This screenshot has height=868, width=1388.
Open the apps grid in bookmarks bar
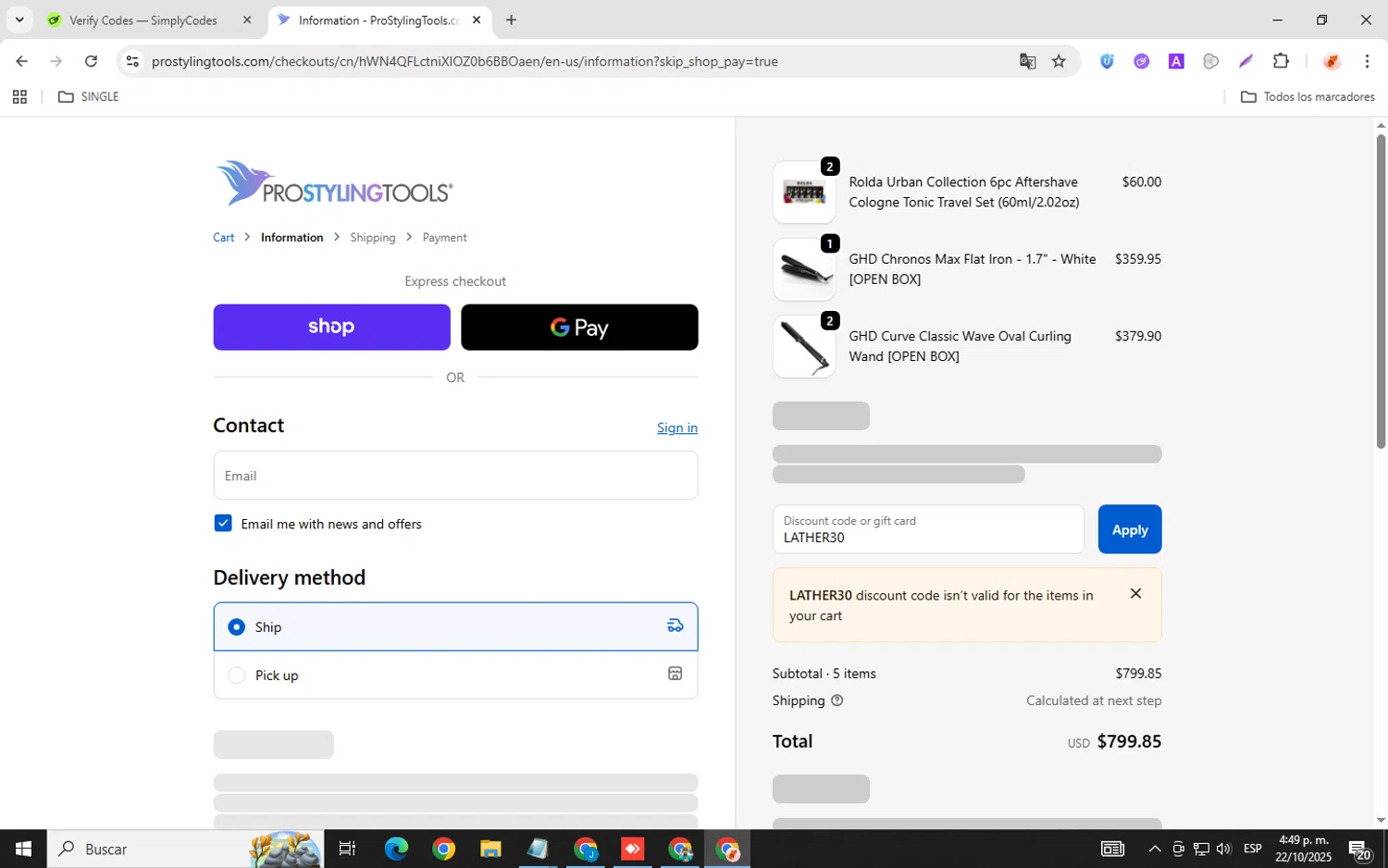[19, 96]
